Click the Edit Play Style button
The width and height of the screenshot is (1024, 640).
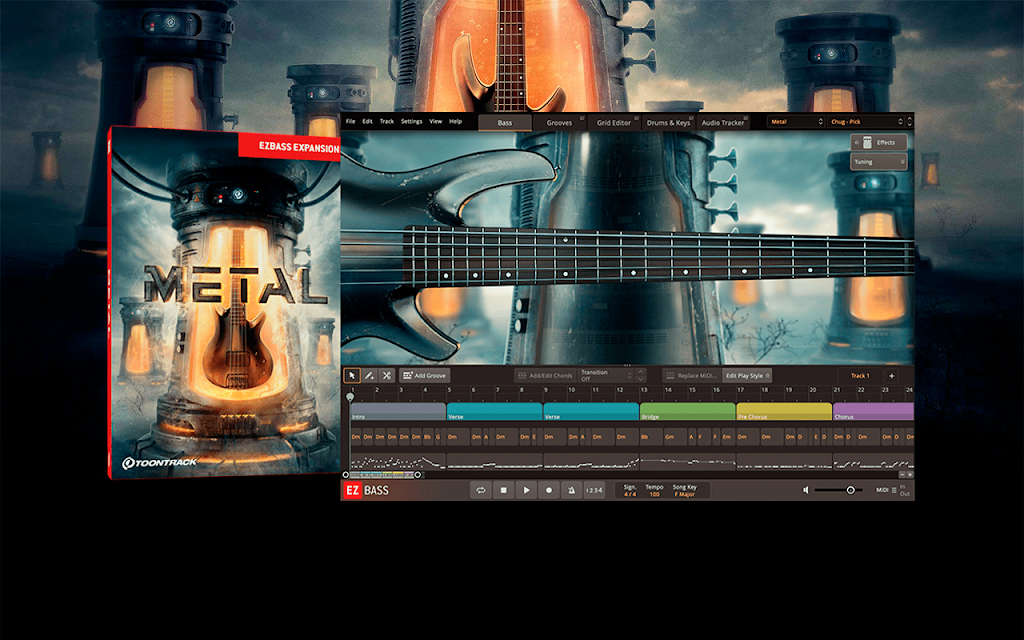[747, 376]
